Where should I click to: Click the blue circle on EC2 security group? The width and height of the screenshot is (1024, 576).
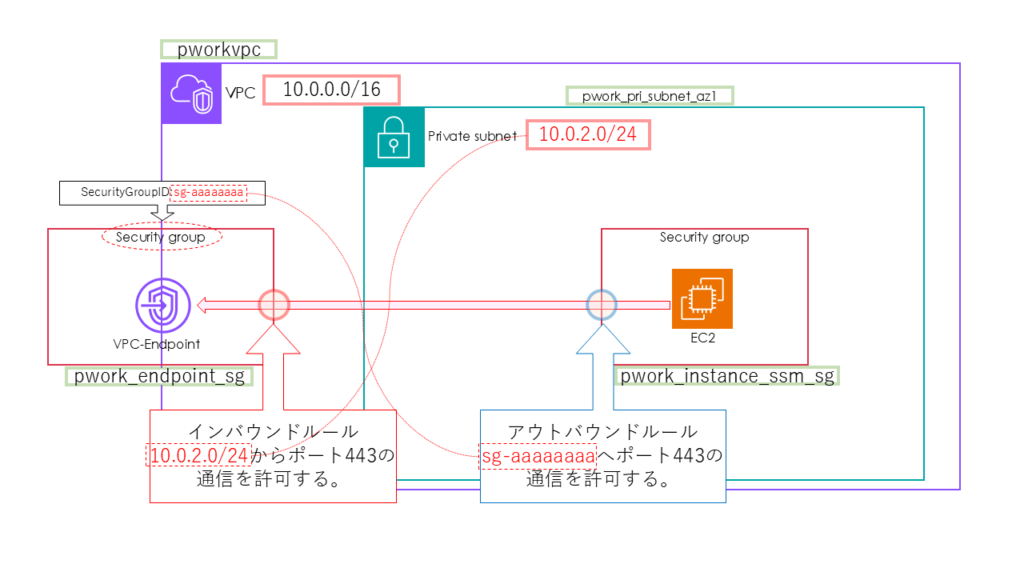(601, 304)
